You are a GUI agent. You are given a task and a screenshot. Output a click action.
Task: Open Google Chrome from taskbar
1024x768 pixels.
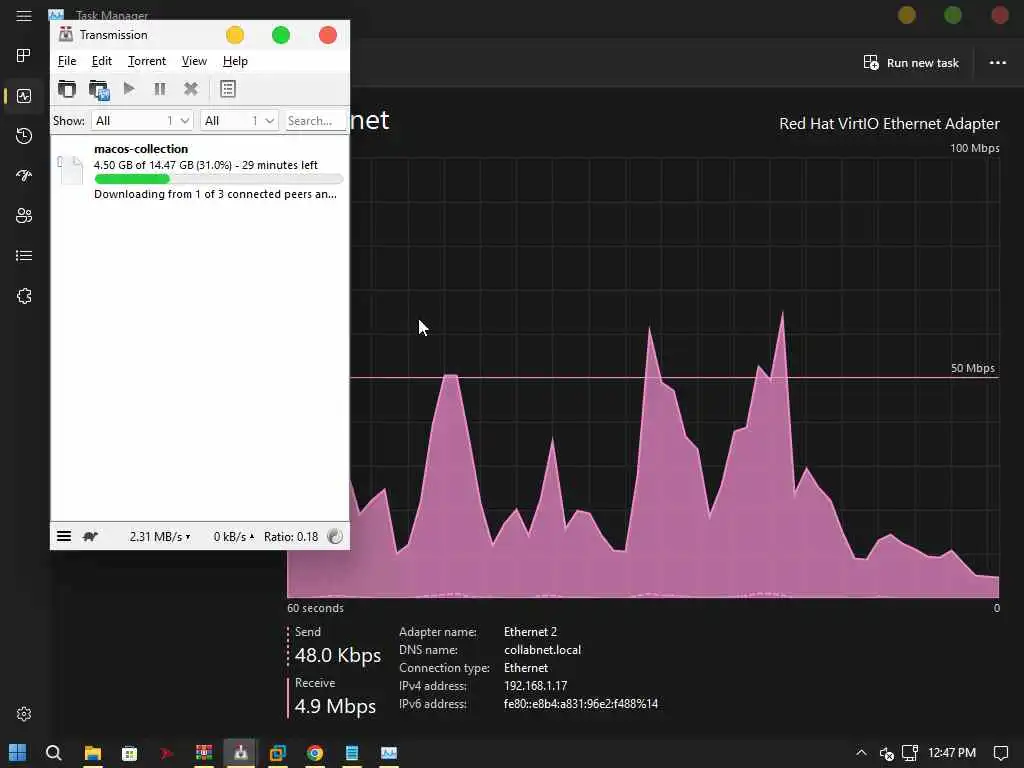click(x=315, y=753)
